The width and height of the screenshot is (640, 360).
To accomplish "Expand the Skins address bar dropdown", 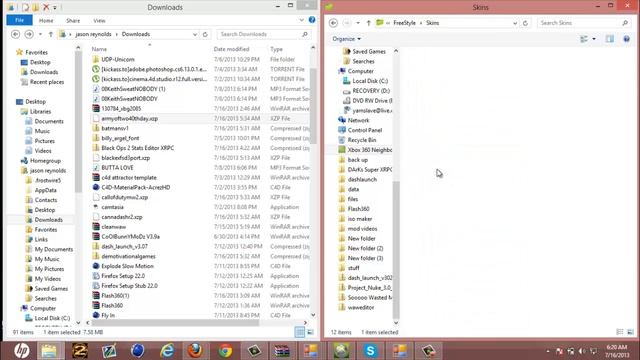I will (515, 23).
